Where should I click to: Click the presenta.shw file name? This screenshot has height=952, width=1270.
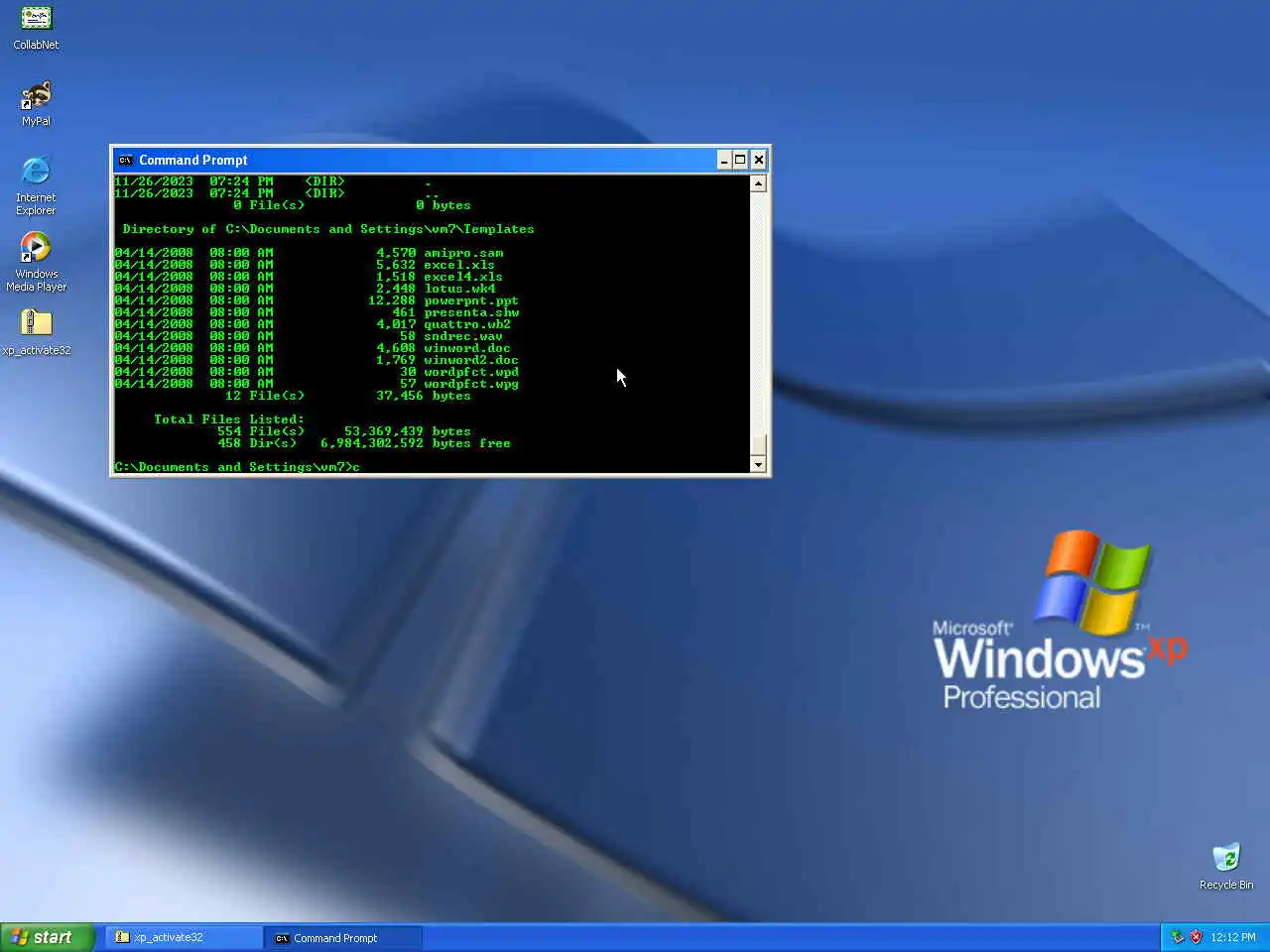471,312
